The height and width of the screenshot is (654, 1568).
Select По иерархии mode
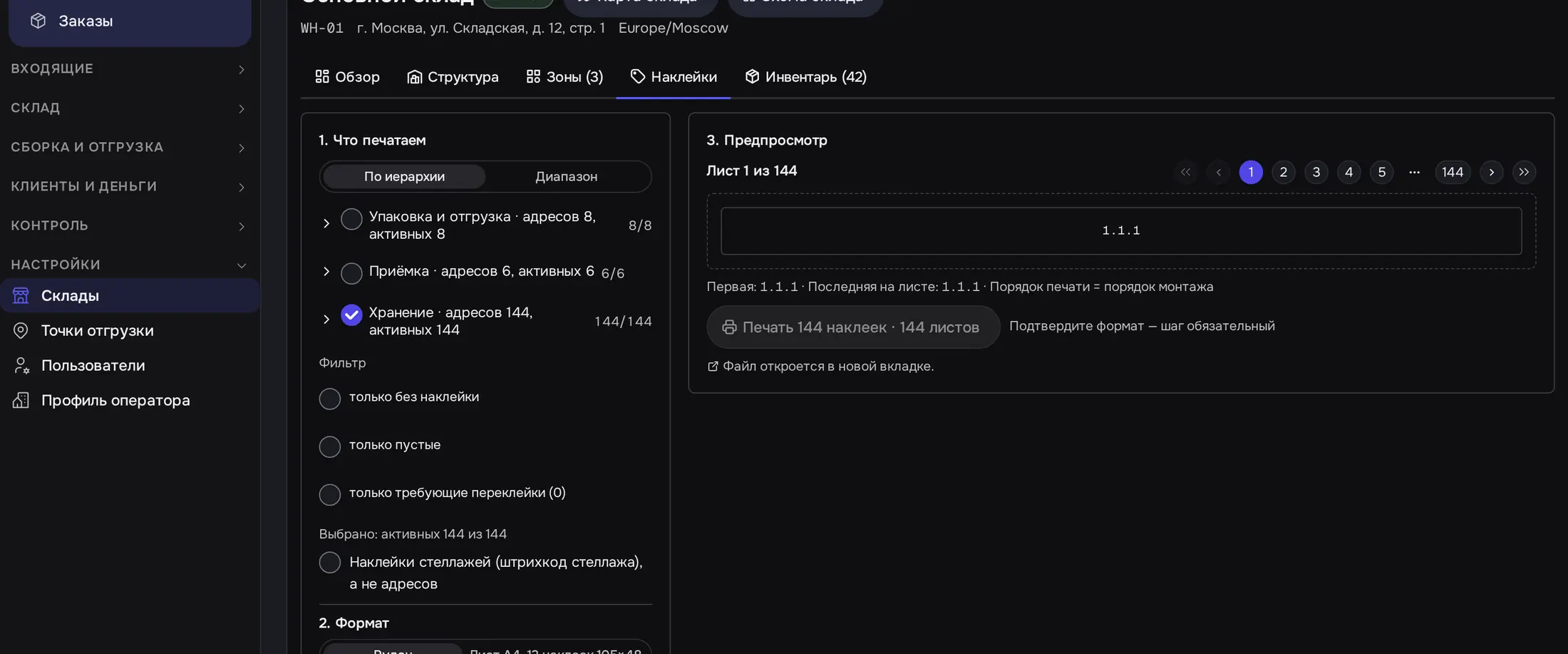tap(404, 177)
